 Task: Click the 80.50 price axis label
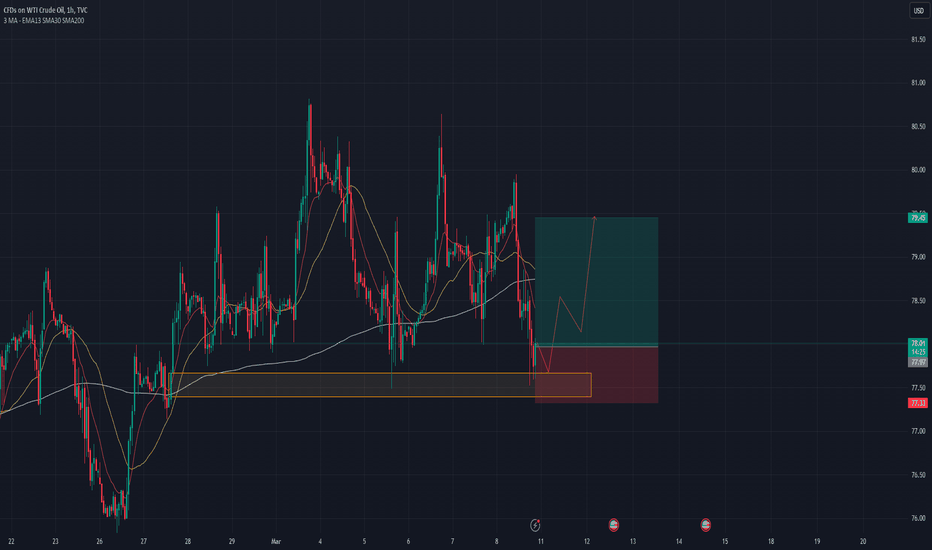click(x=918, y=126)
